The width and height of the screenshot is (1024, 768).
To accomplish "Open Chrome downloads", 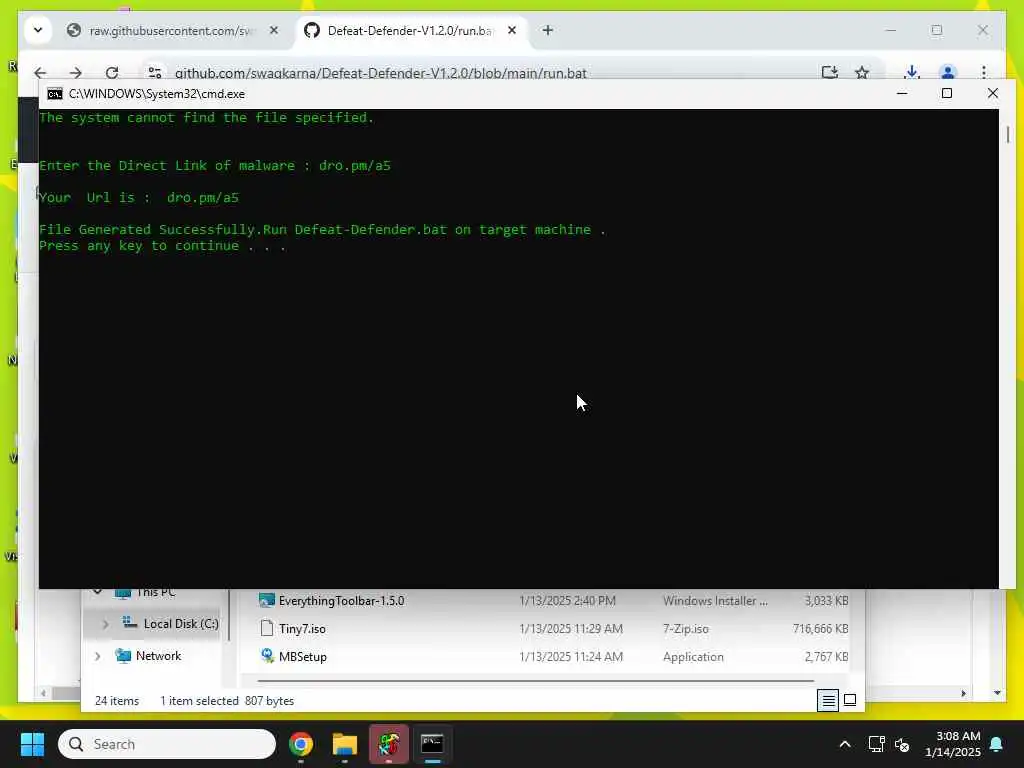I will pos(912,72).
